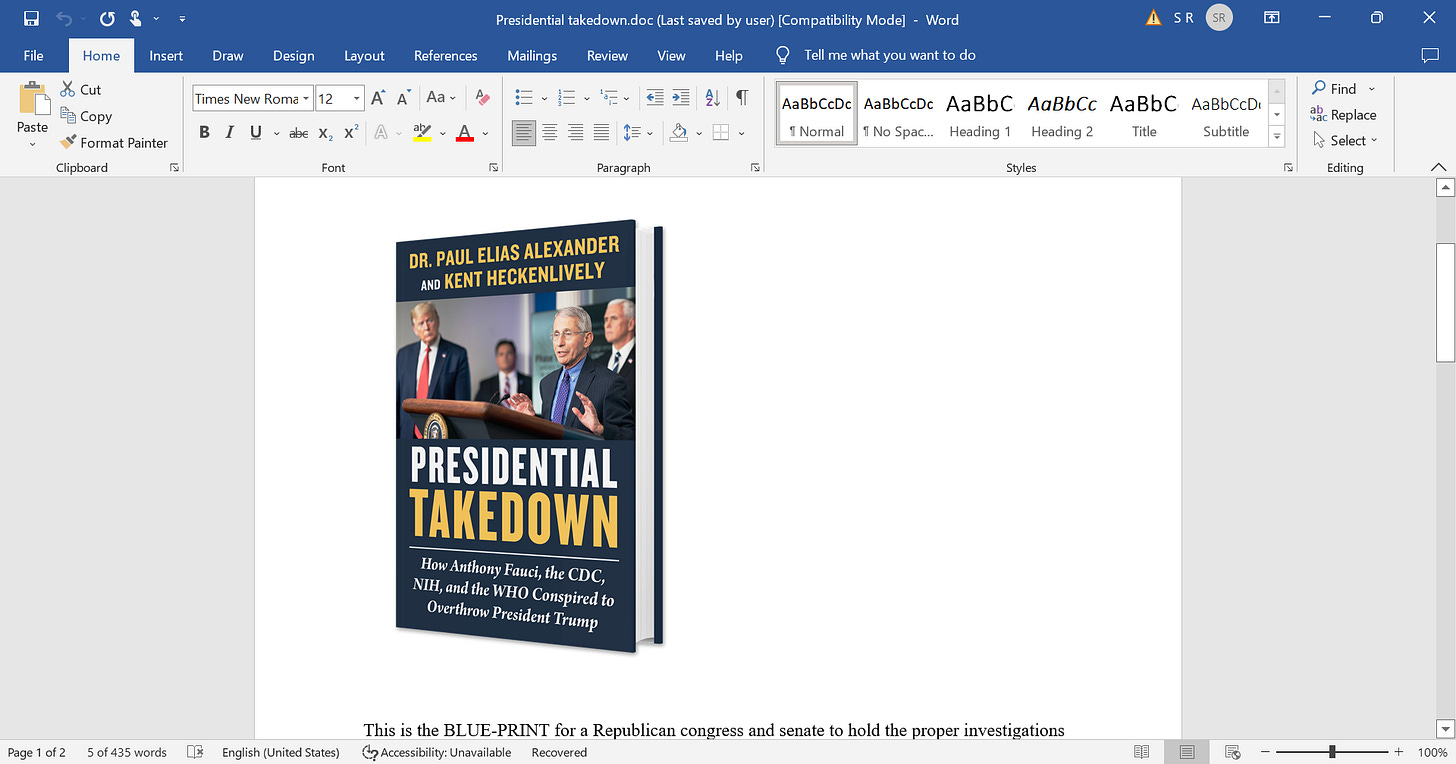Apply yellow text highlight color
The height and width of the screenshot is (764, 1456).
tap(422, 133)
